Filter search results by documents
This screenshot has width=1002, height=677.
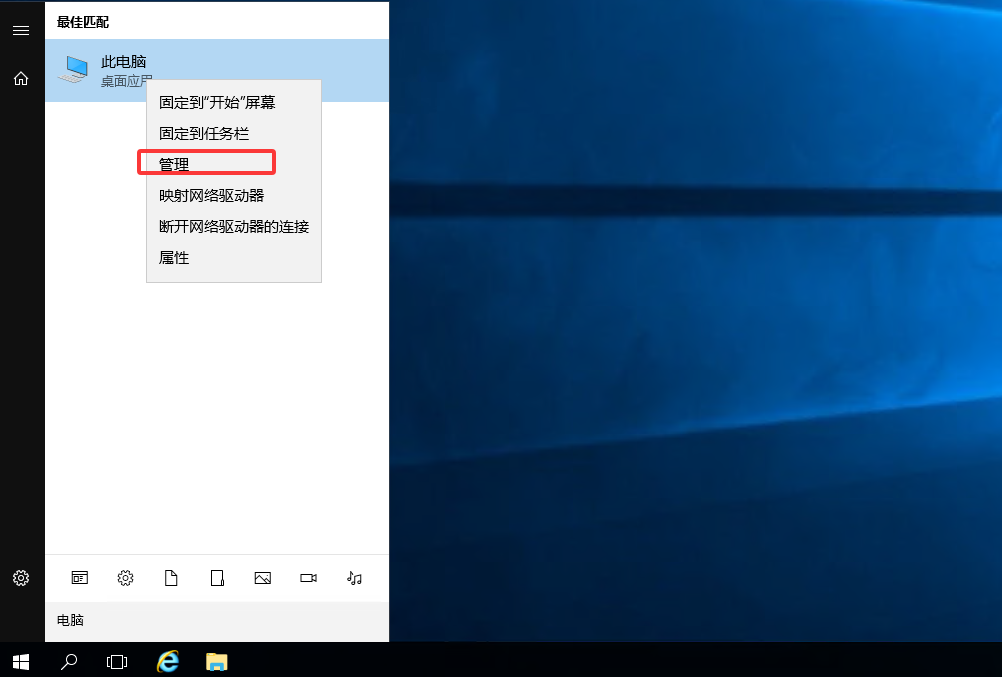tap(171, 578)
